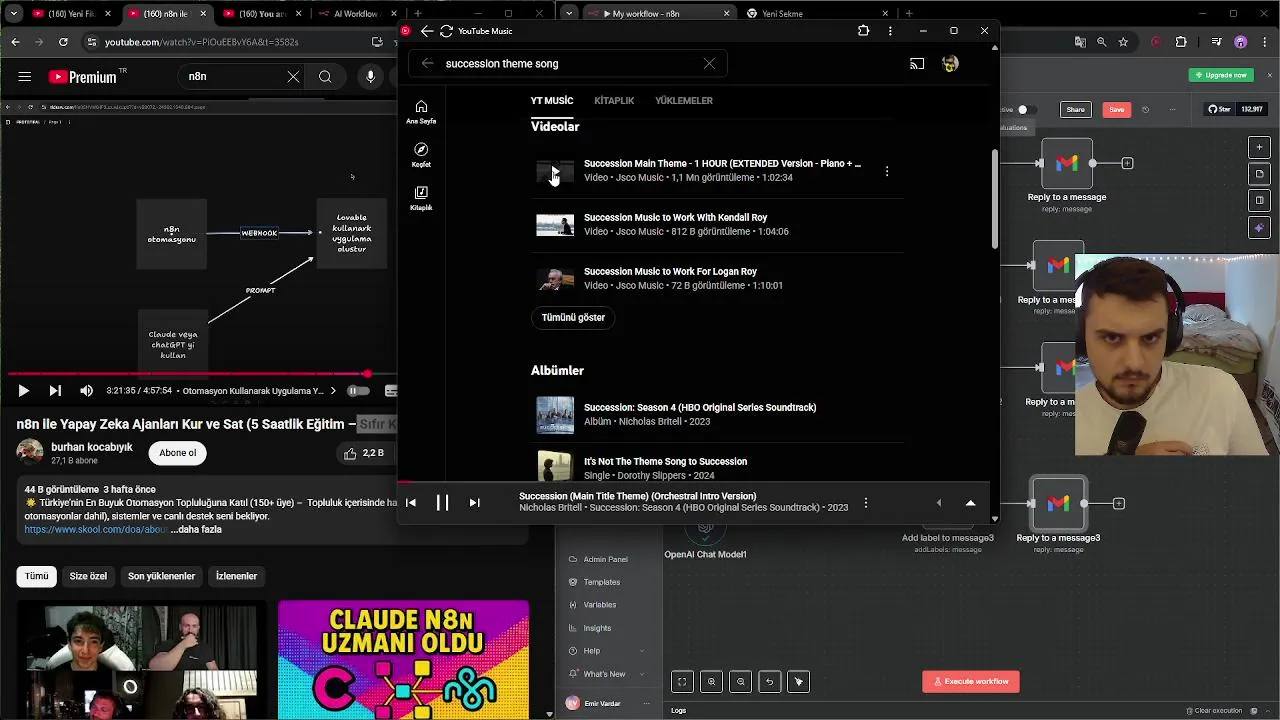The height and width of the screenshot is (720, 1280).
Task: Click the YouTube Music page scrollbar
Action: (x=994, y=200)
